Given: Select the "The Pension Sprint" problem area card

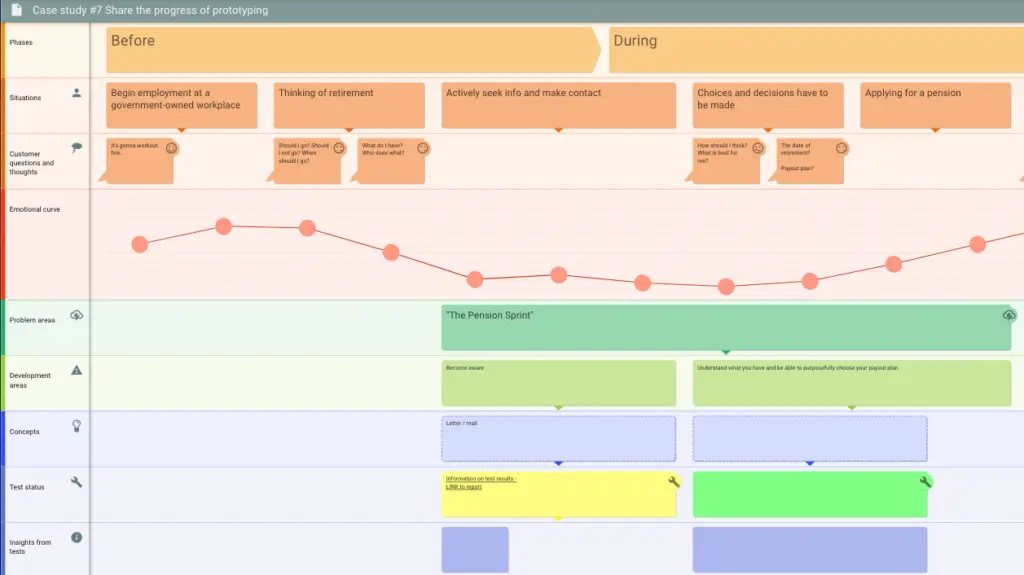Looking at the screenshot, I should click(x=726, y=328).
